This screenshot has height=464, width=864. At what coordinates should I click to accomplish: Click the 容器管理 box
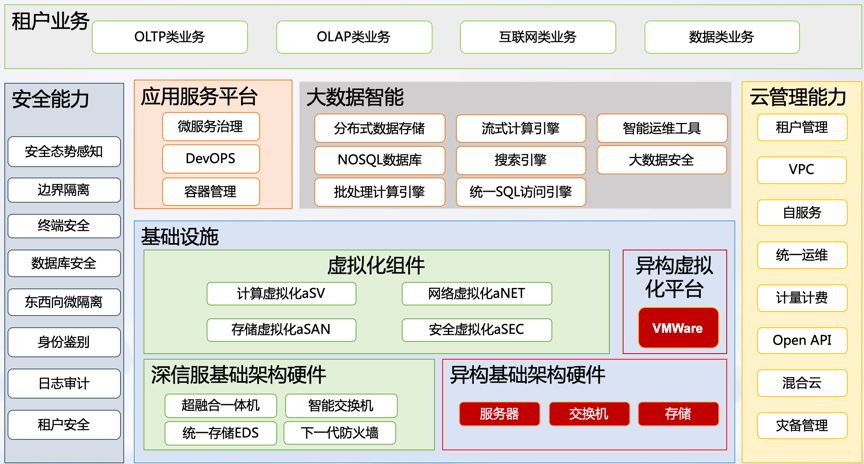(211, 191)
